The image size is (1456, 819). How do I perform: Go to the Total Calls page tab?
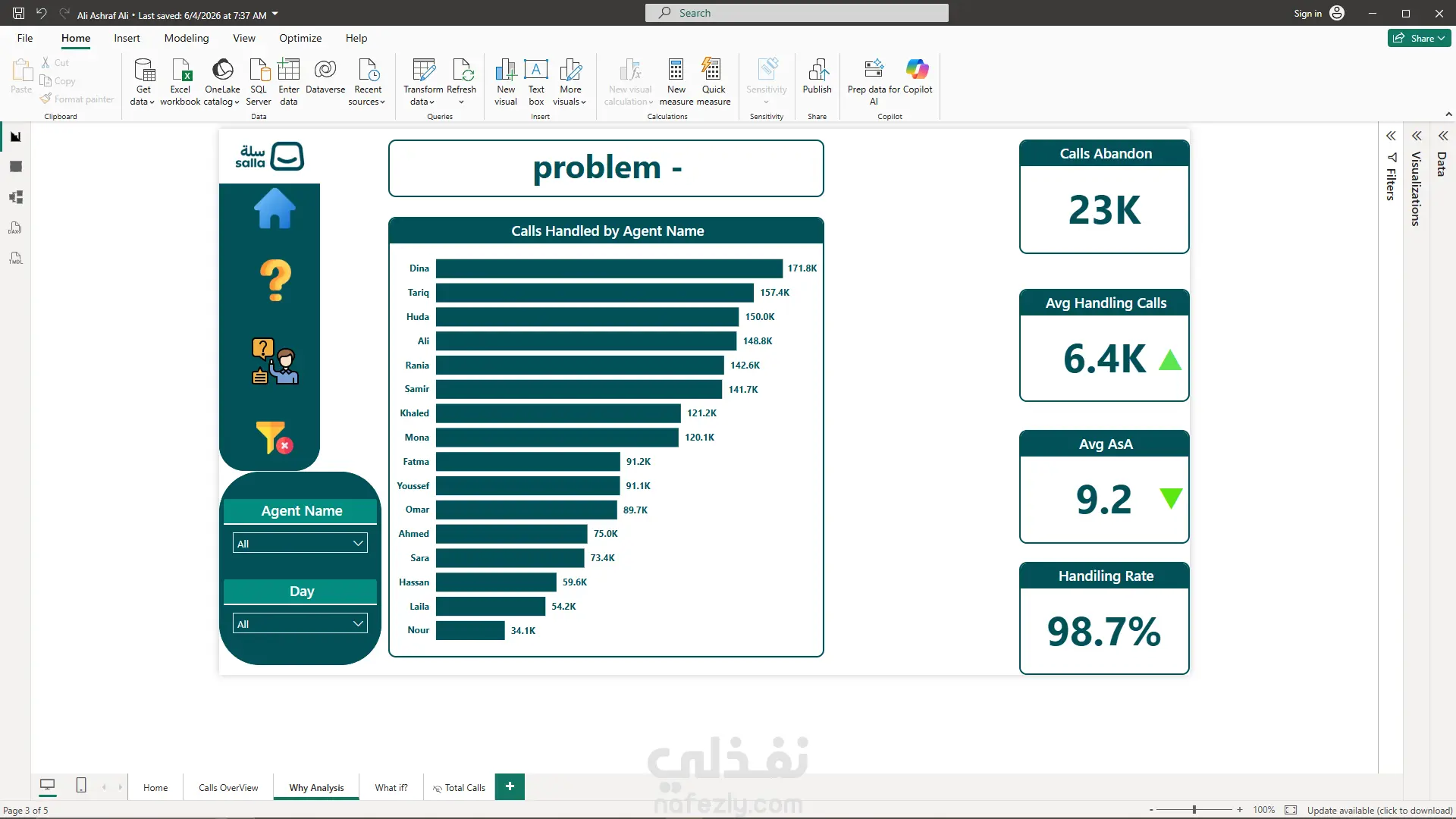point(460,787)
